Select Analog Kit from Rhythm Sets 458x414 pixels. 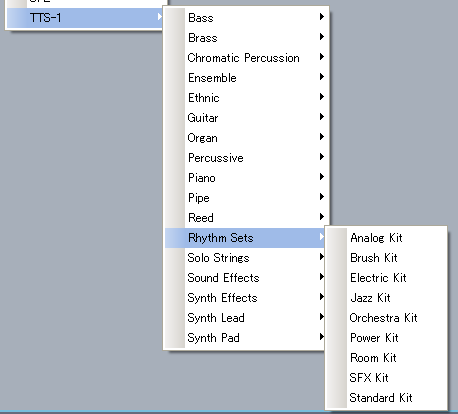[x=386, y=238]
